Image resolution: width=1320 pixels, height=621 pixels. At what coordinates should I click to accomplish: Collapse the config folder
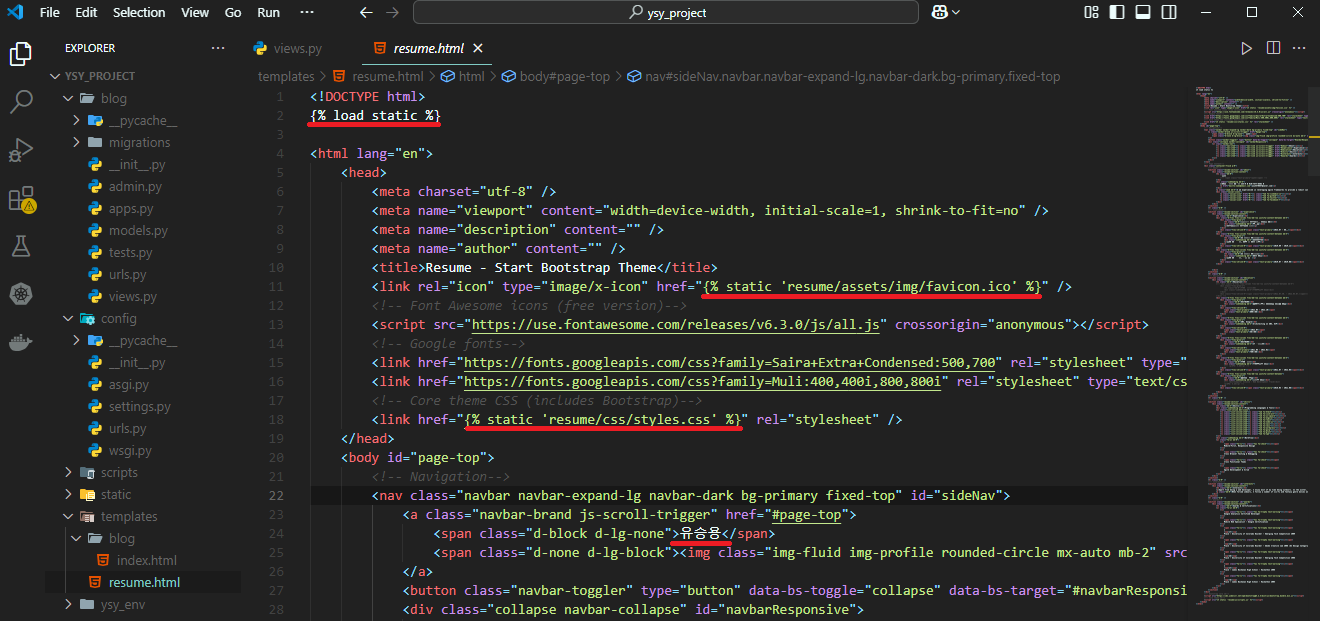pyautogui.click(x=68, y=318)
